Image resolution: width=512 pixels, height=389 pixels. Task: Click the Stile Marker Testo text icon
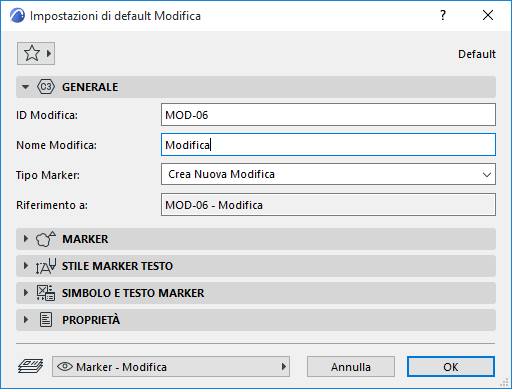(46, 266)
